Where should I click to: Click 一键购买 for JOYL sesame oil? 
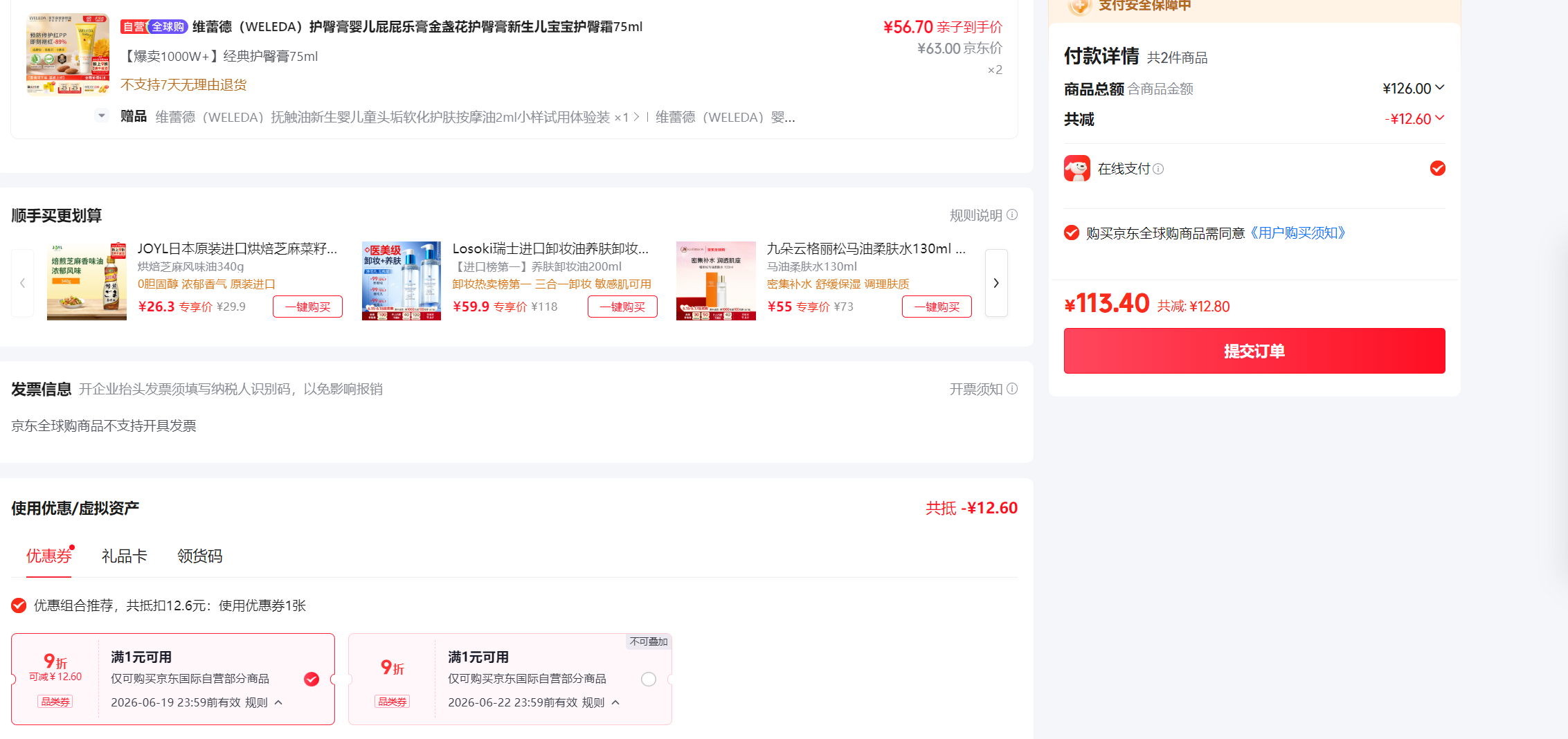[x=308, y=307]
